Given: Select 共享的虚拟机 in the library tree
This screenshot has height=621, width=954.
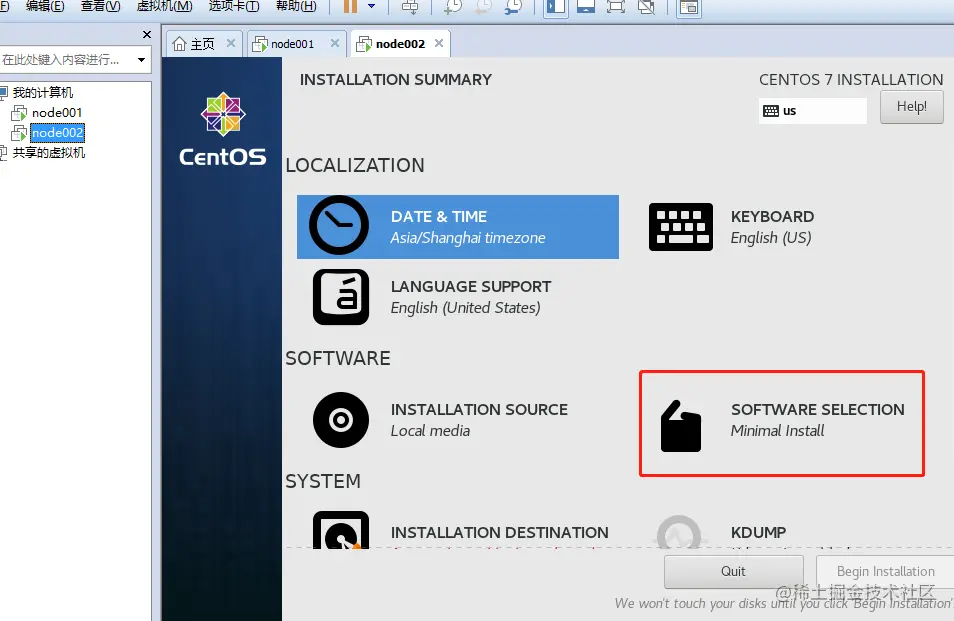Looking at the screenshot, I should point(49,153).
